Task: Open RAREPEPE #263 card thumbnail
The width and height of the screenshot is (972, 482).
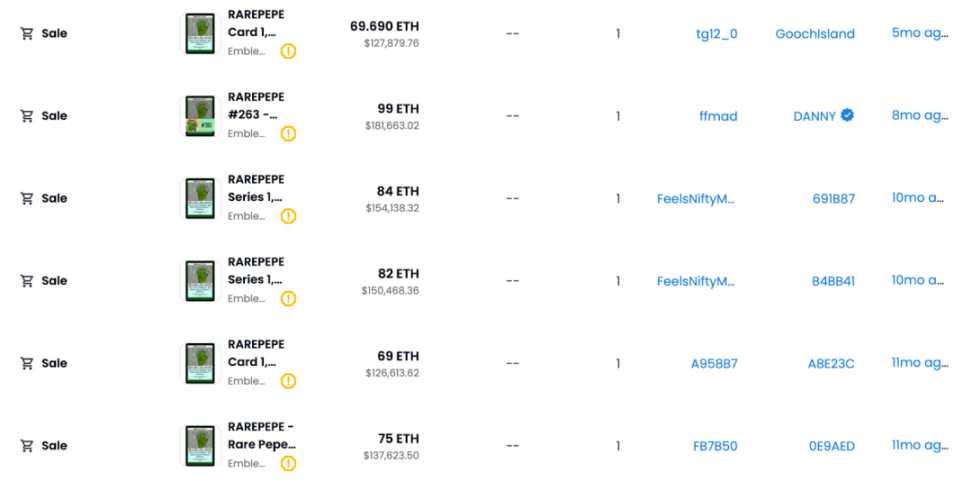Action: coord(200,116)
